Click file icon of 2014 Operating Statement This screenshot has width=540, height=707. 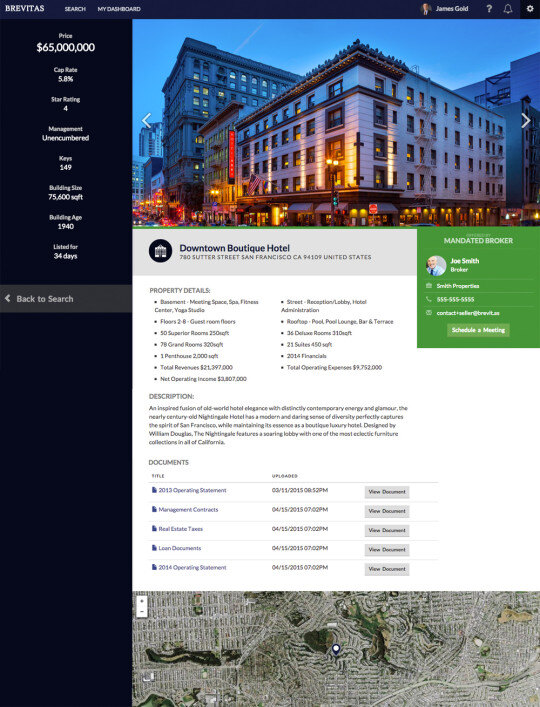(154, 568)
